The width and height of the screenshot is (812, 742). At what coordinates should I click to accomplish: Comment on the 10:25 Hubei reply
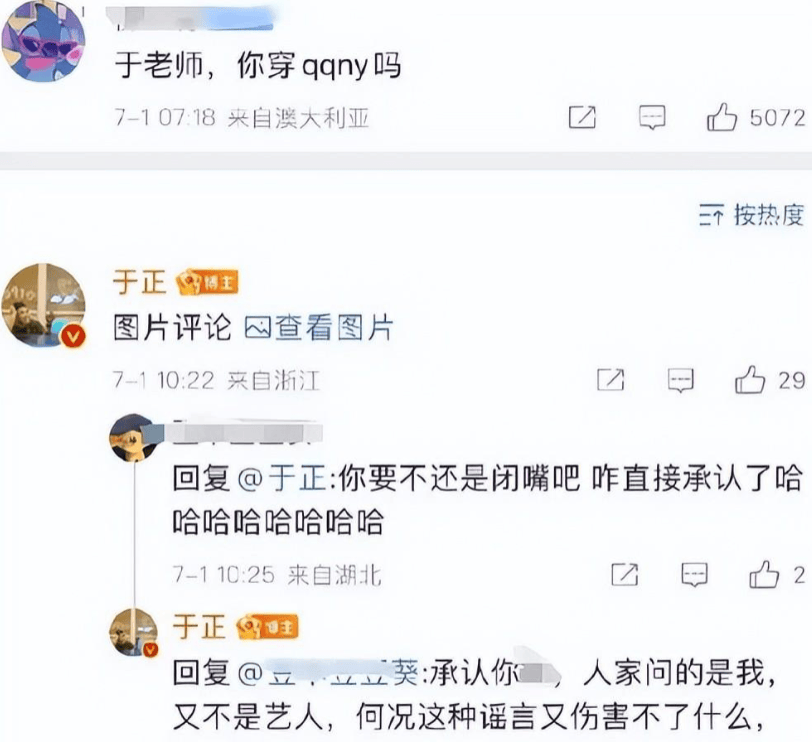[694, 574]
